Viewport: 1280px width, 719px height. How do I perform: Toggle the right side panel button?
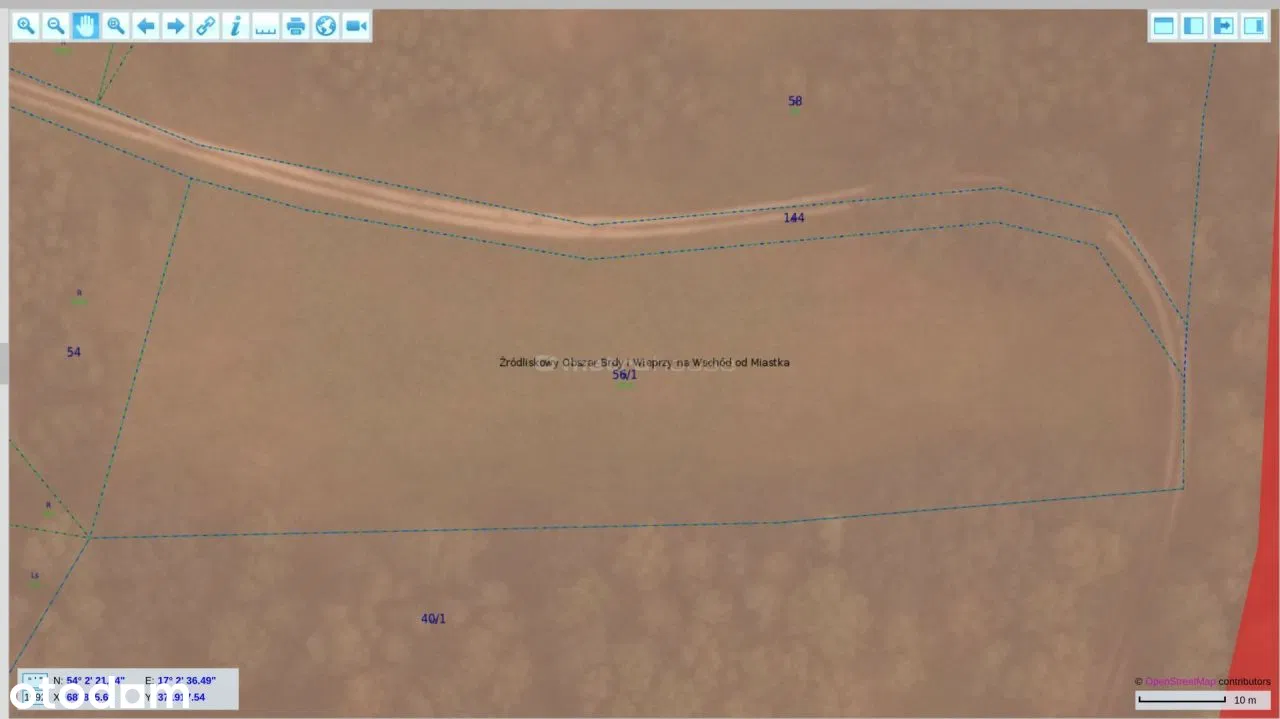point(1254,26)
